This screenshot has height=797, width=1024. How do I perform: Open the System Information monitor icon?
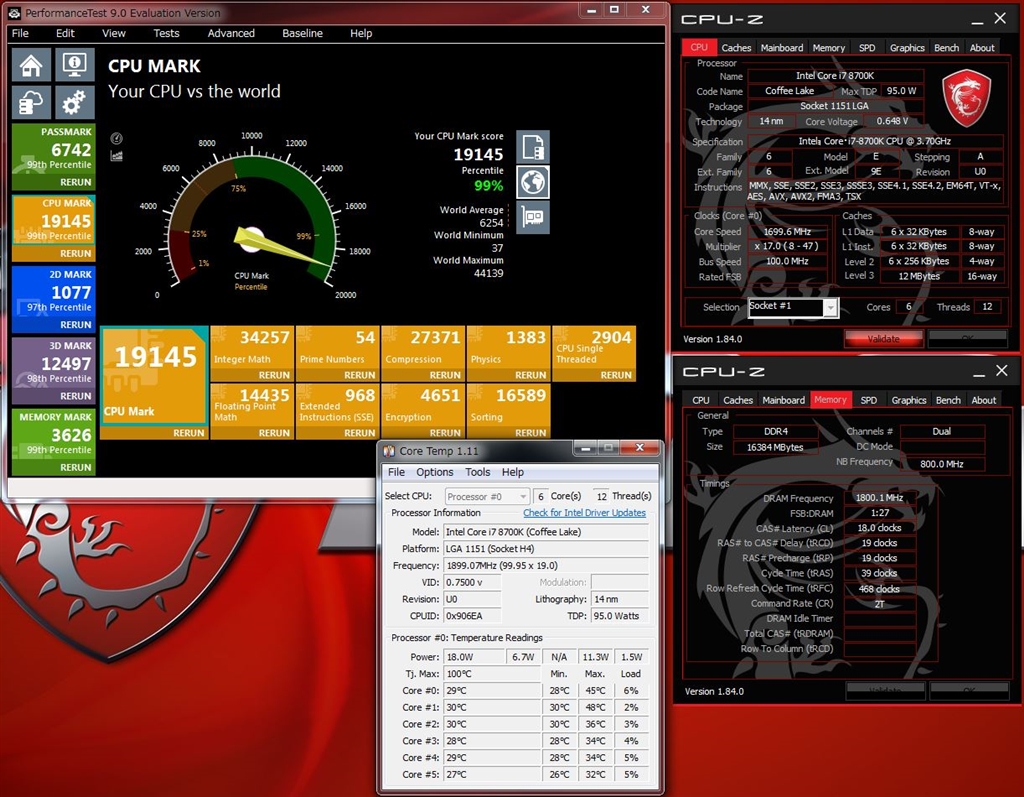click(75, 65)
